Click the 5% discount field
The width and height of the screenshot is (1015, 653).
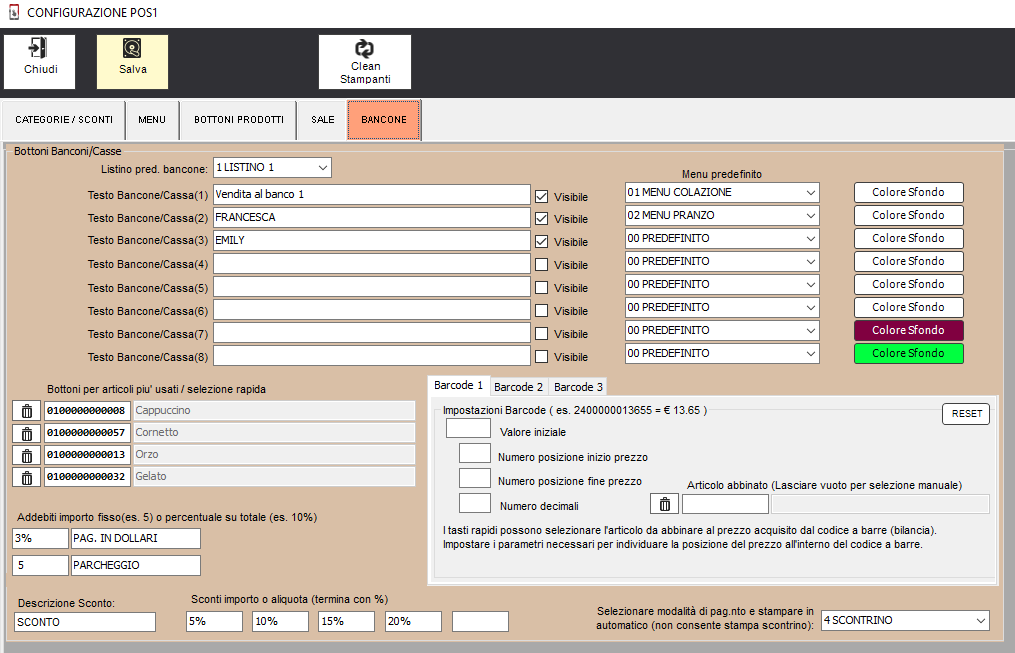click(214, 621)
